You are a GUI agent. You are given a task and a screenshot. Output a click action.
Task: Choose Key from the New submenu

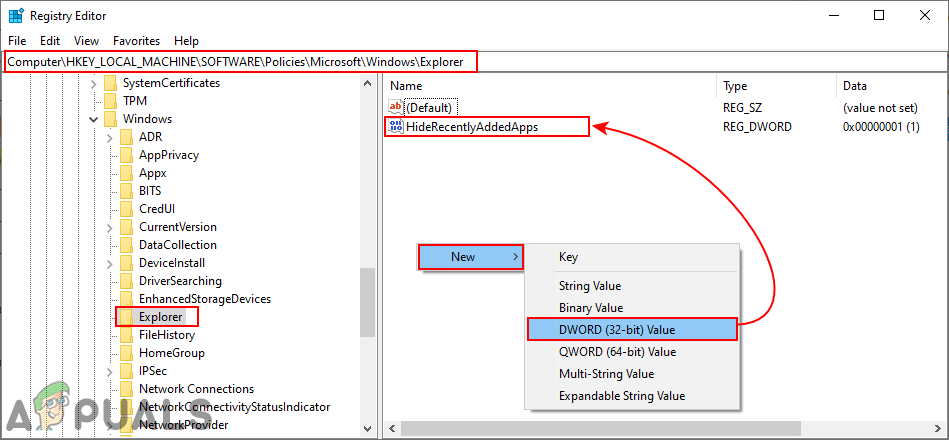[631, 257]
